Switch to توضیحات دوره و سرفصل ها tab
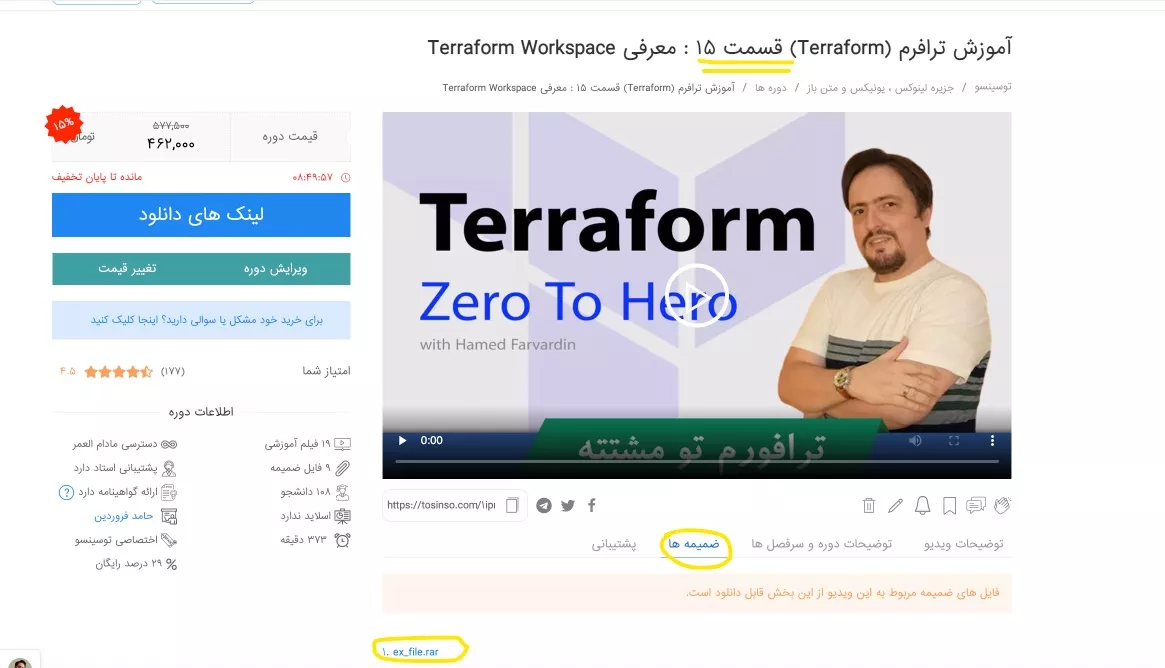Viewport: 1165px width, 668px height. pyautogui.click(x=821, y=544)
